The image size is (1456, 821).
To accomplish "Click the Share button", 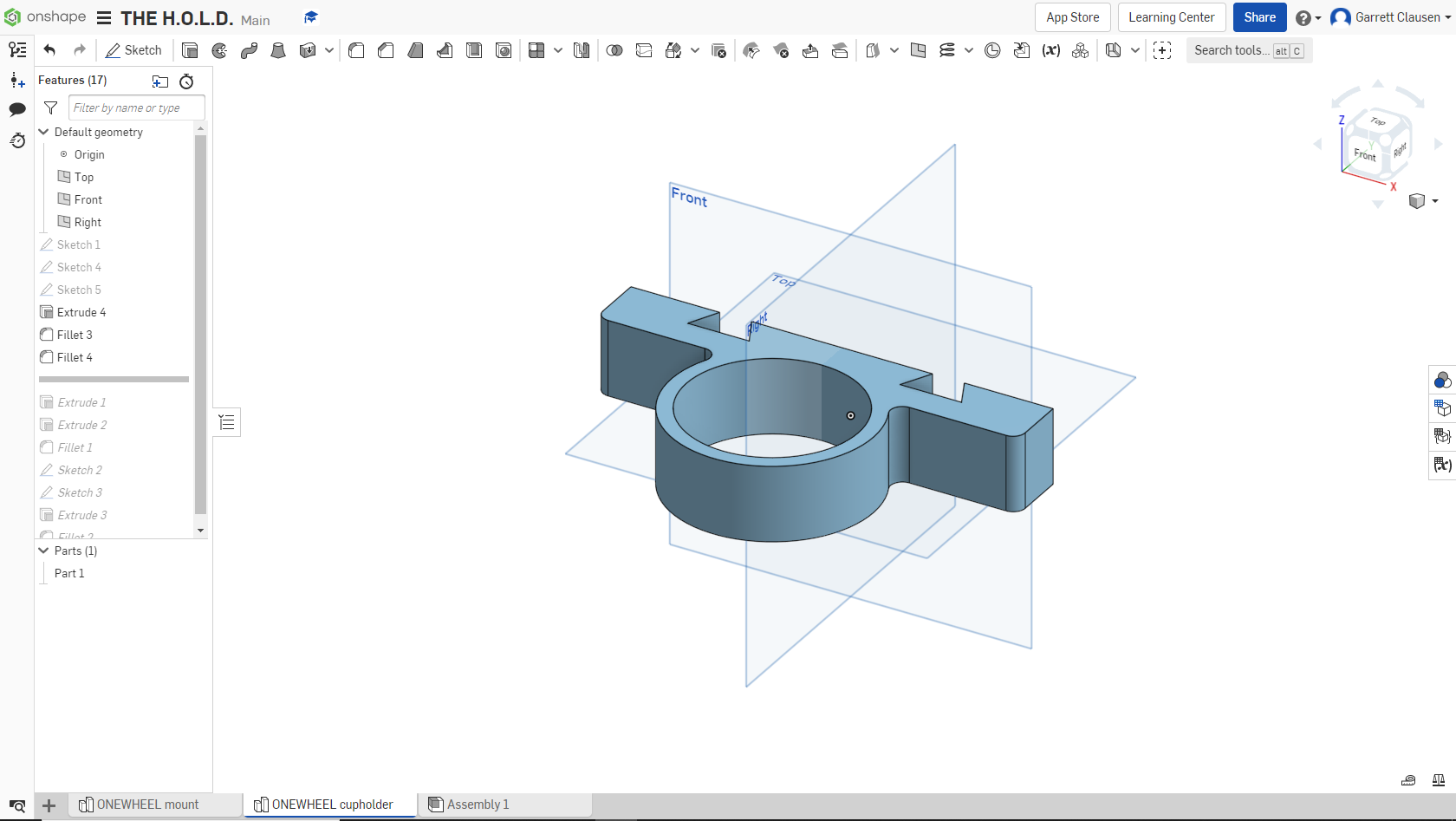I will tap(1259, 17).
